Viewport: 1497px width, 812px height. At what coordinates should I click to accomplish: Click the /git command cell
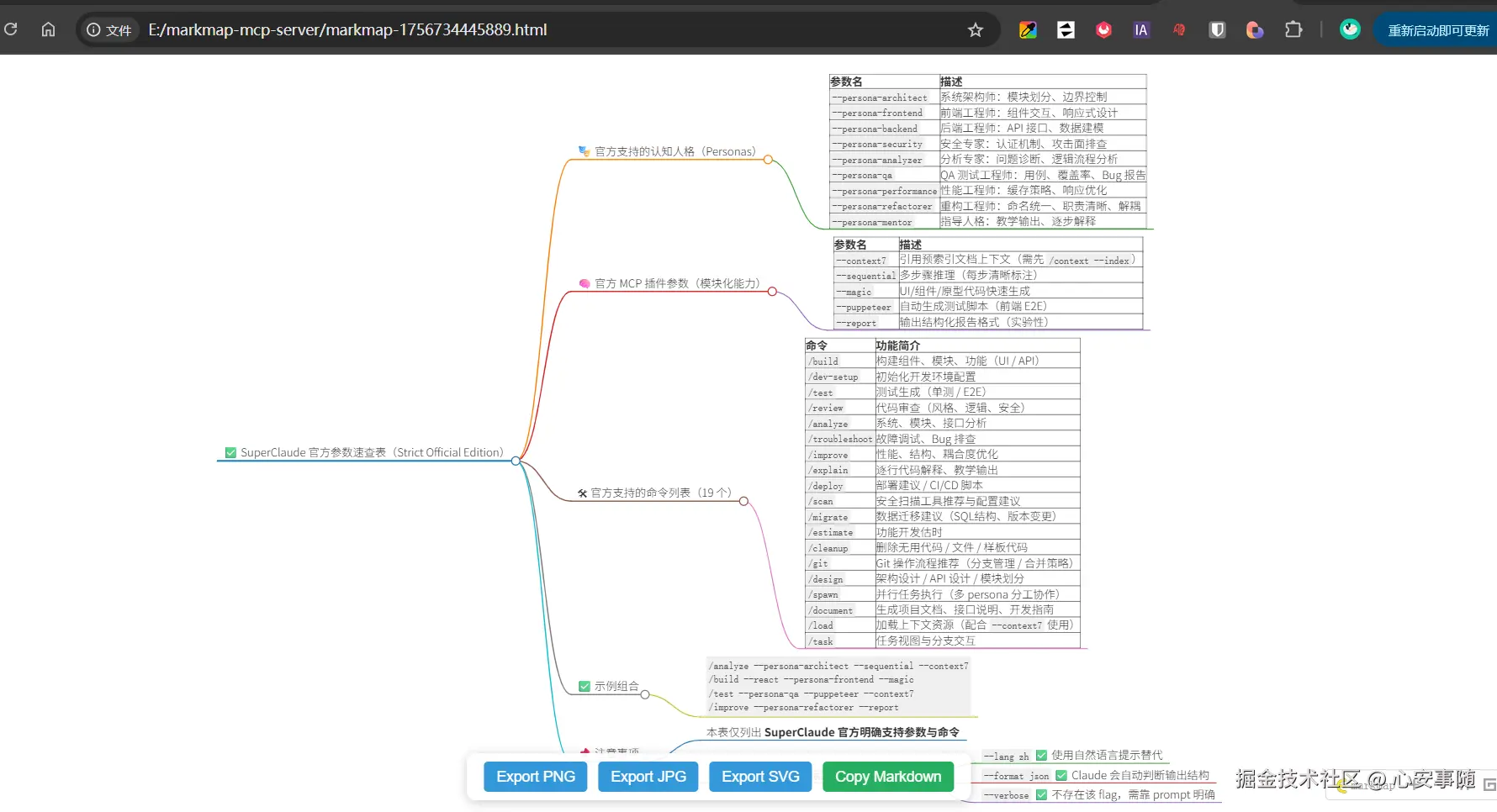pyautogui.click(x=840, y=563)
